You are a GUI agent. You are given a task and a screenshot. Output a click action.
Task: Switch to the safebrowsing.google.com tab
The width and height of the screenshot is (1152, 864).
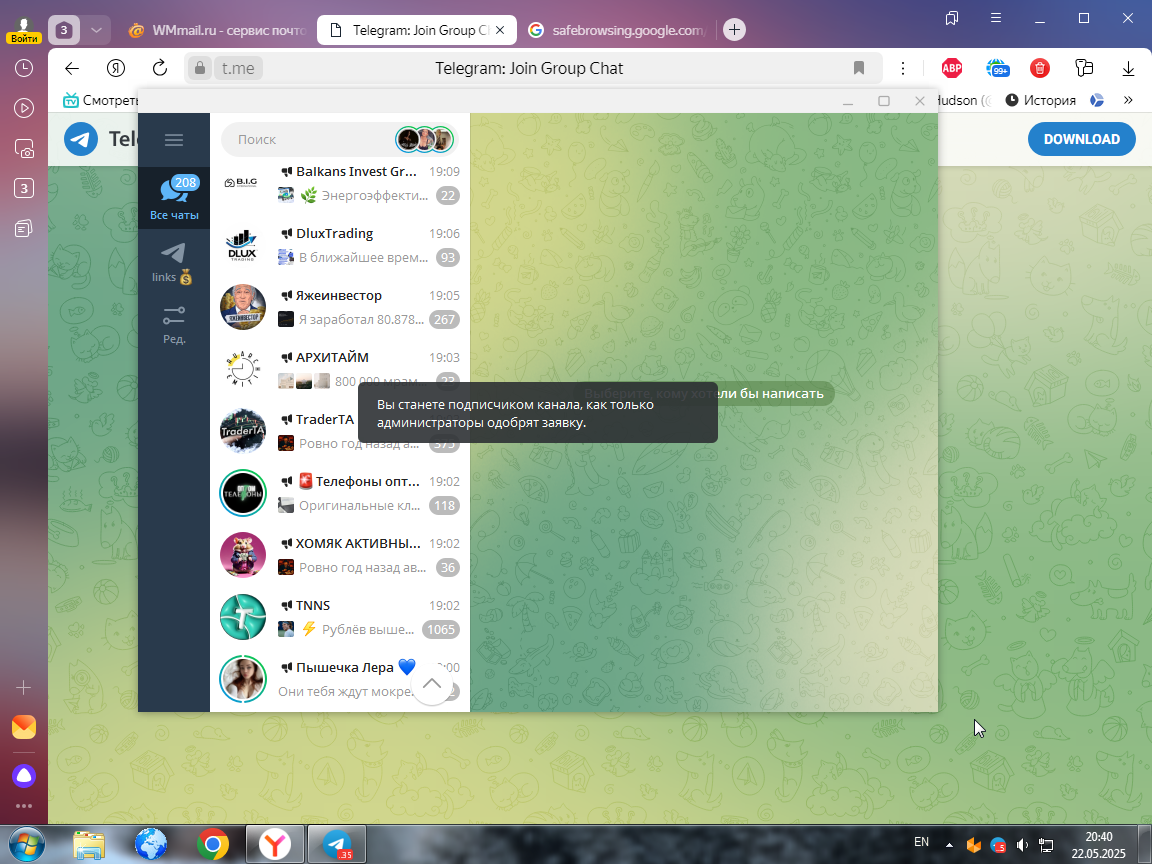pyautogui.click(x=618, y=30)
